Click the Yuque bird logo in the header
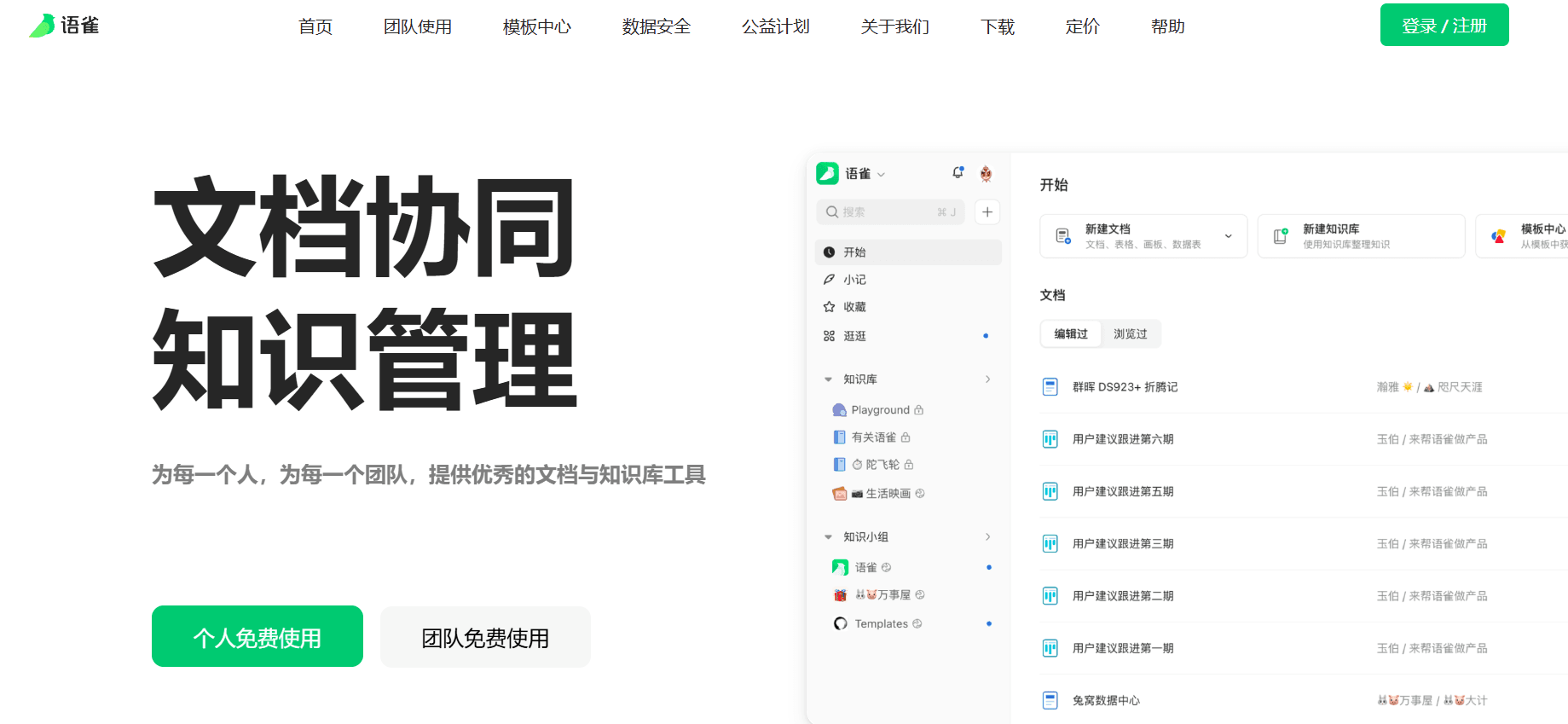 pos(41,26)
